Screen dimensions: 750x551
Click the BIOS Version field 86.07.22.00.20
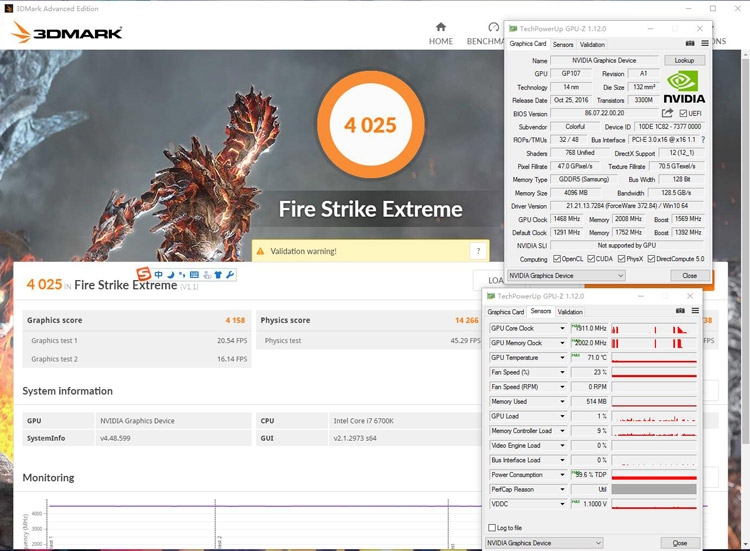coord(604,113)
